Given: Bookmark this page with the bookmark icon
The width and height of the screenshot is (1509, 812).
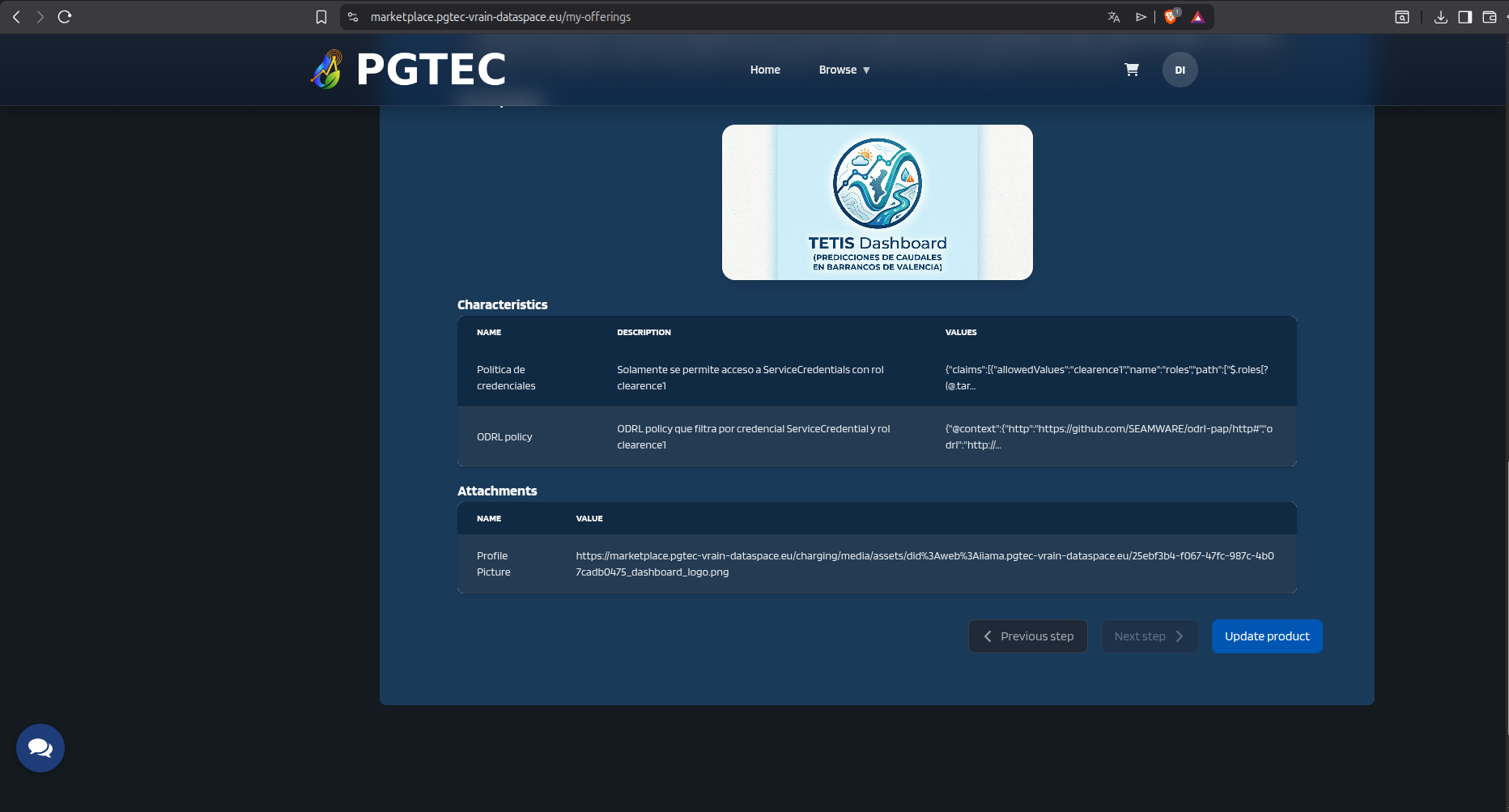Looking at the screenshot, I should (x=321, y=17).
